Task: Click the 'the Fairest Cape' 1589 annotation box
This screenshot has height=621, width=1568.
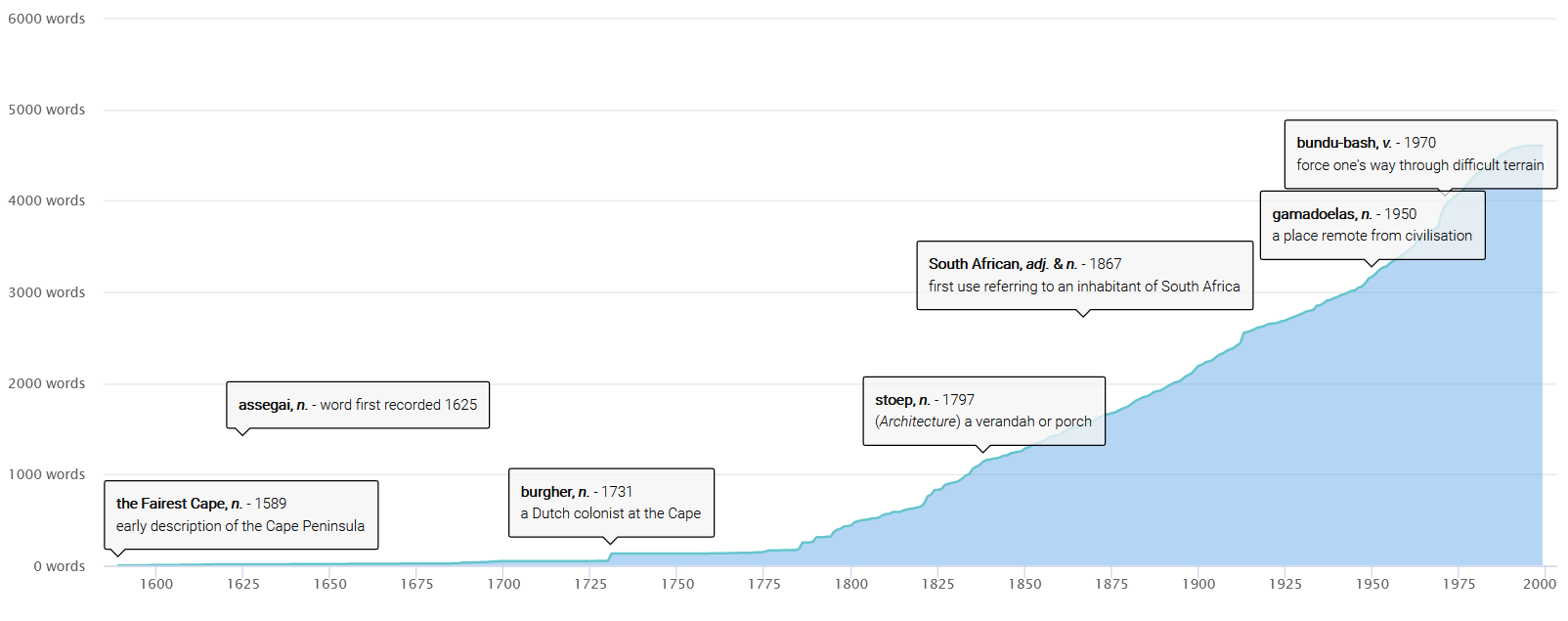Action: click(240, 514)
